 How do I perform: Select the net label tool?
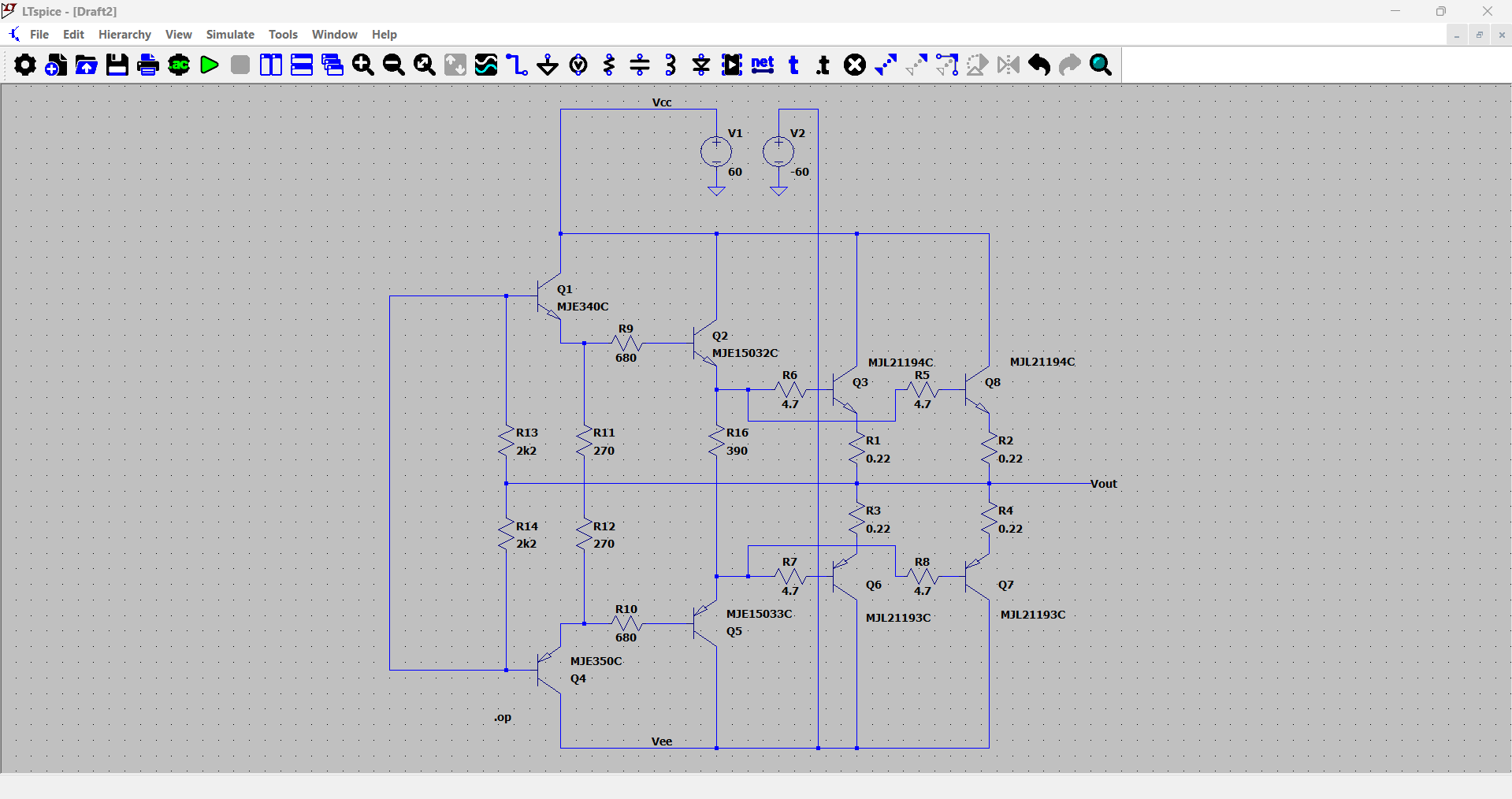(763, 65)
